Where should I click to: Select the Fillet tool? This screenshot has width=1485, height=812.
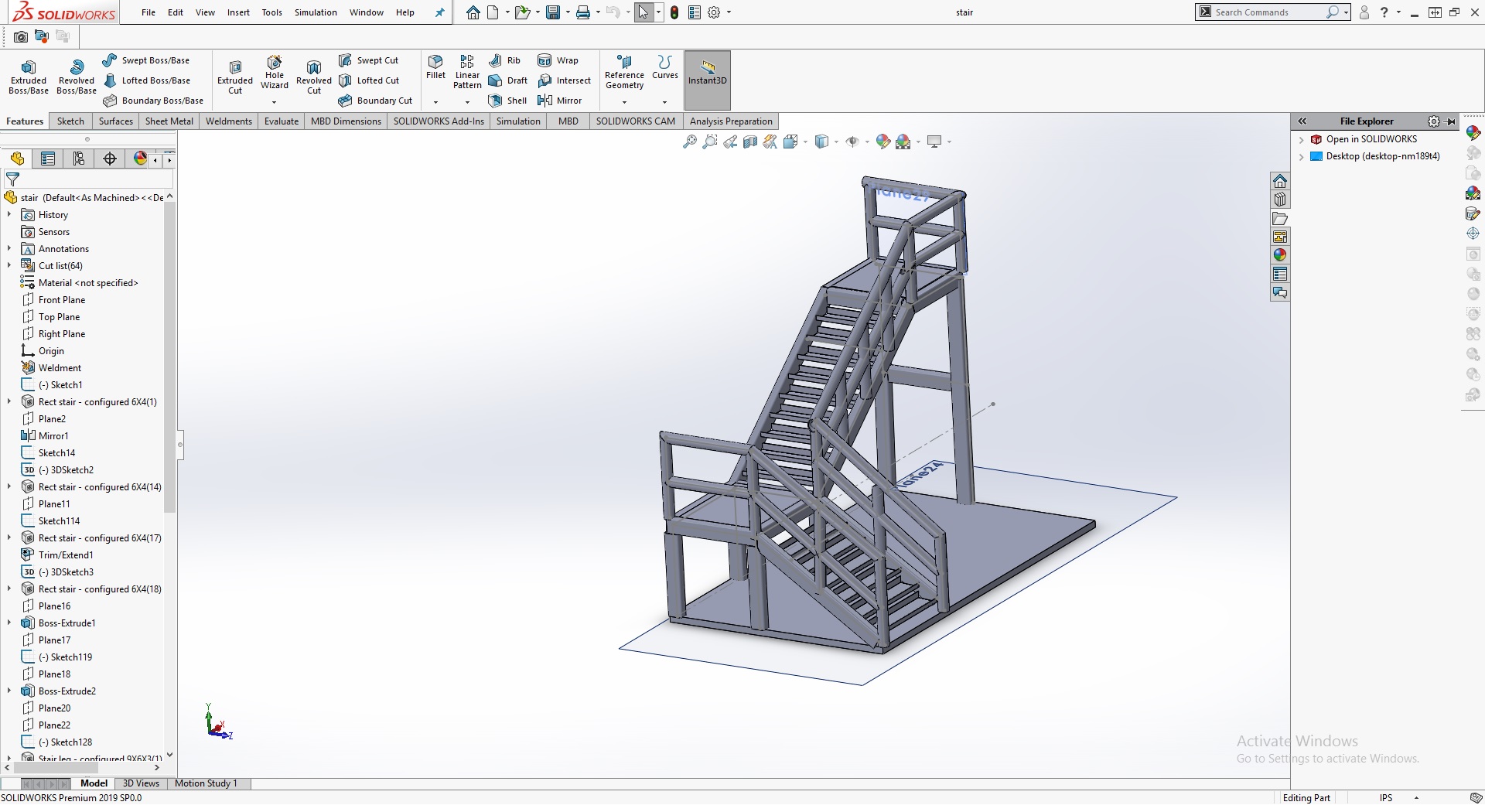(435, 67)
